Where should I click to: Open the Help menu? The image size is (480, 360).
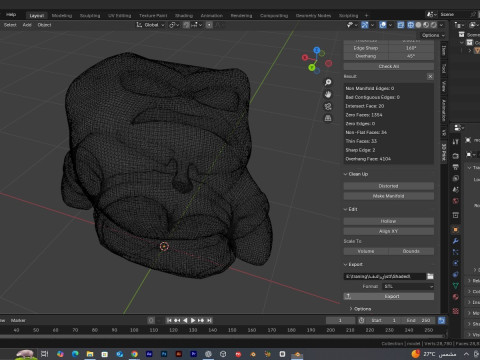pos(11,15)
